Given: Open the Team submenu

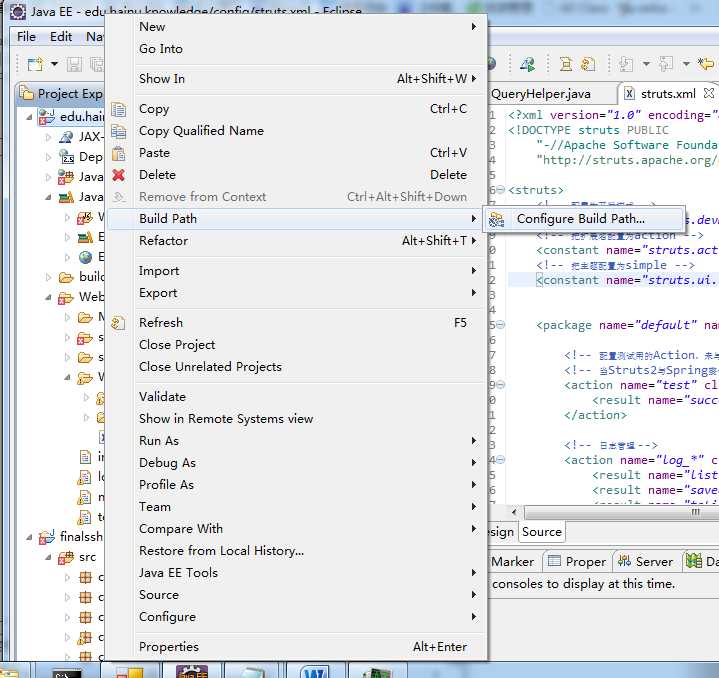Looking at the screenshot, I should pyautogui.click(x=296, y=507).
